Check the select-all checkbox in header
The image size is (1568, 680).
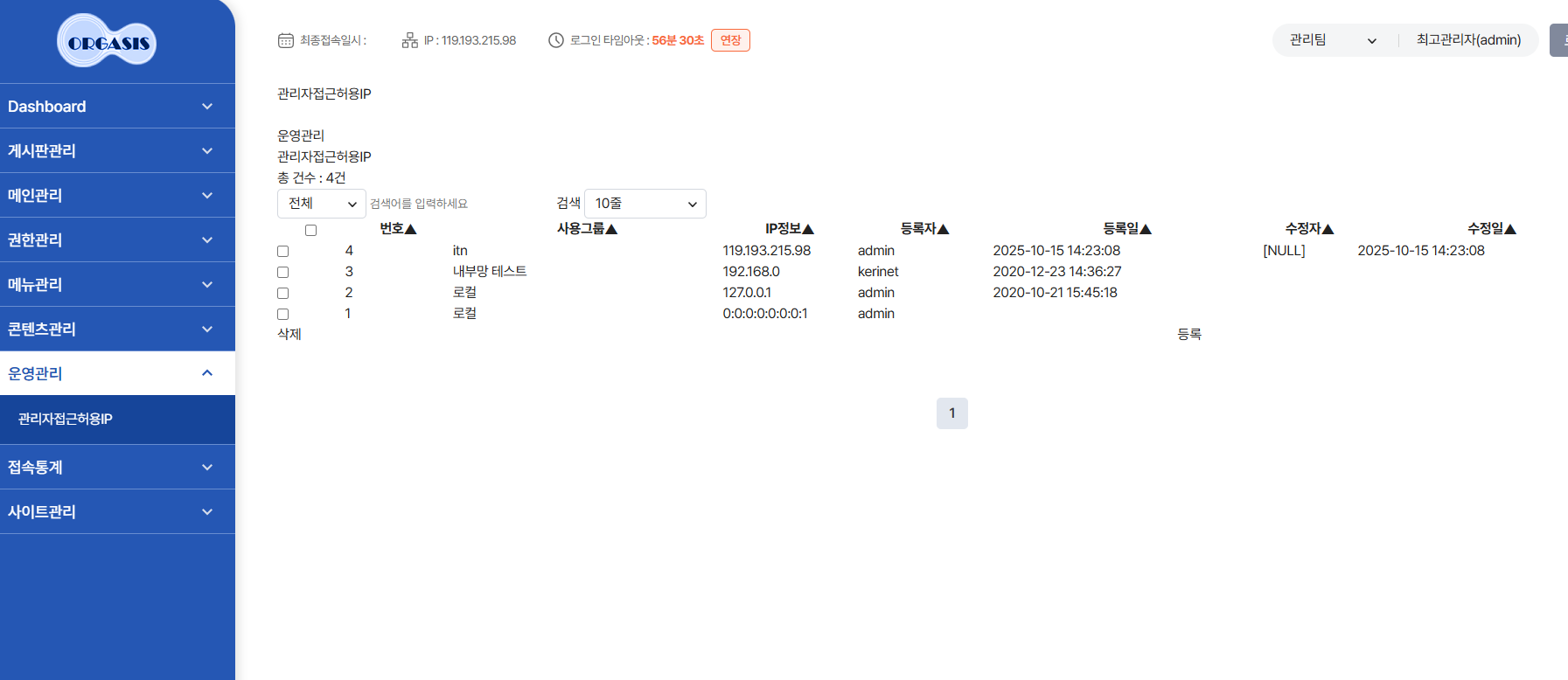tap(310, 231)
